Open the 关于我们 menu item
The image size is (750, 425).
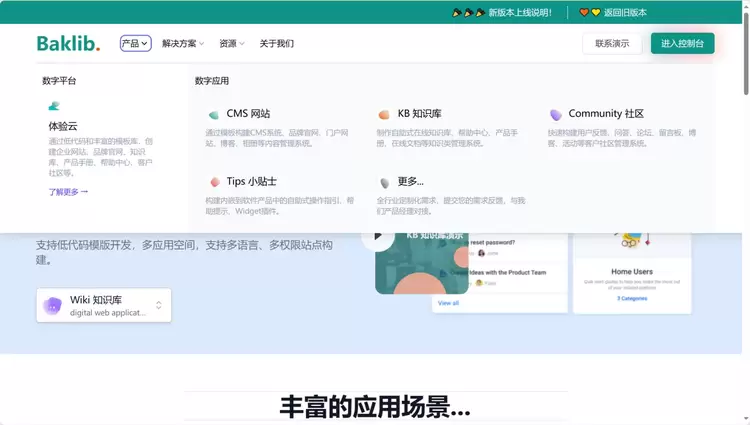[x=277, y=43]
